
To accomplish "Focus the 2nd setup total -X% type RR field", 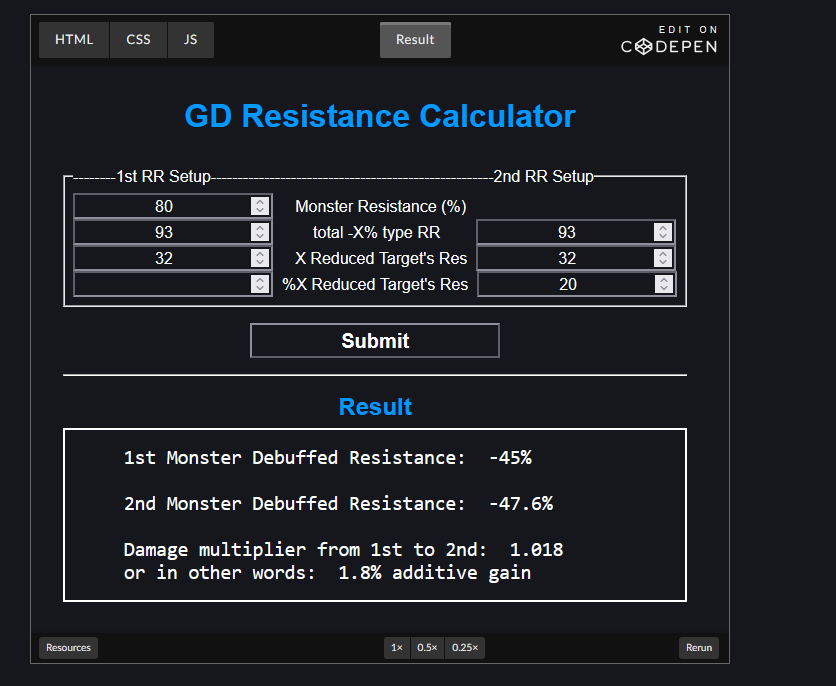I will pyautogui.click(x=576, y=232).
